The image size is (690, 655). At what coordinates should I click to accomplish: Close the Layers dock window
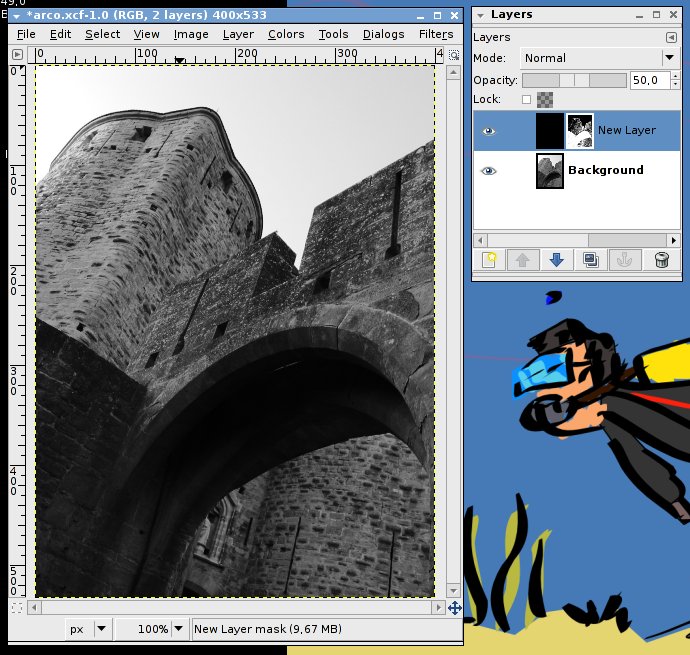(673, 15)
